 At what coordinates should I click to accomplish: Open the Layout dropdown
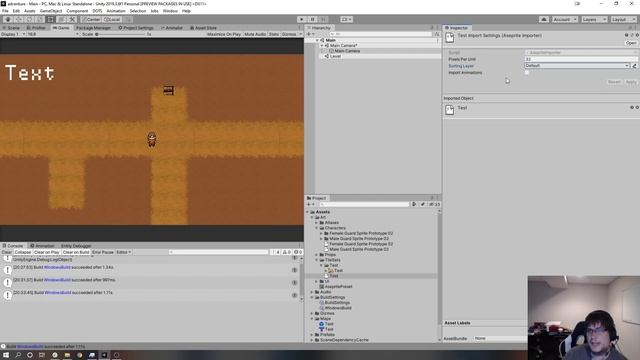tap(623, 19)
